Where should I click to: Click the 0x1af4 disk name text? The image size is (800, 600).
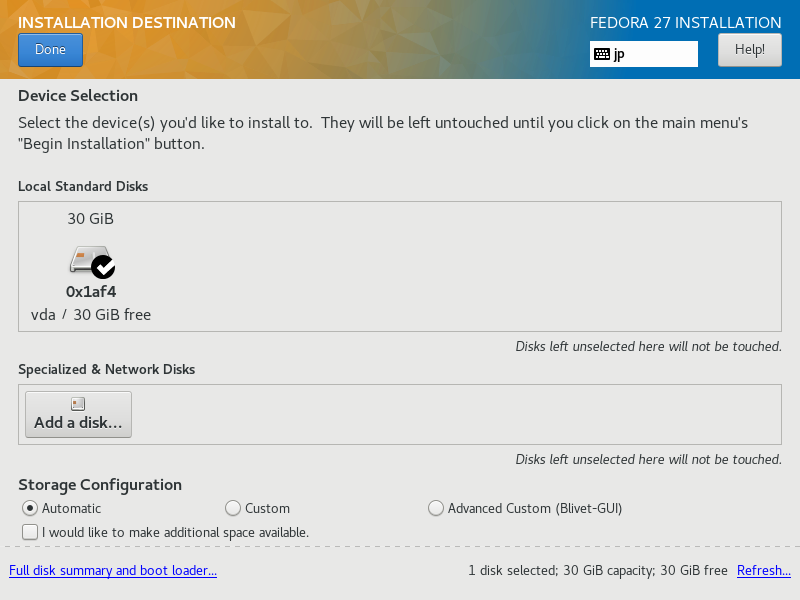tap(91, 292)
